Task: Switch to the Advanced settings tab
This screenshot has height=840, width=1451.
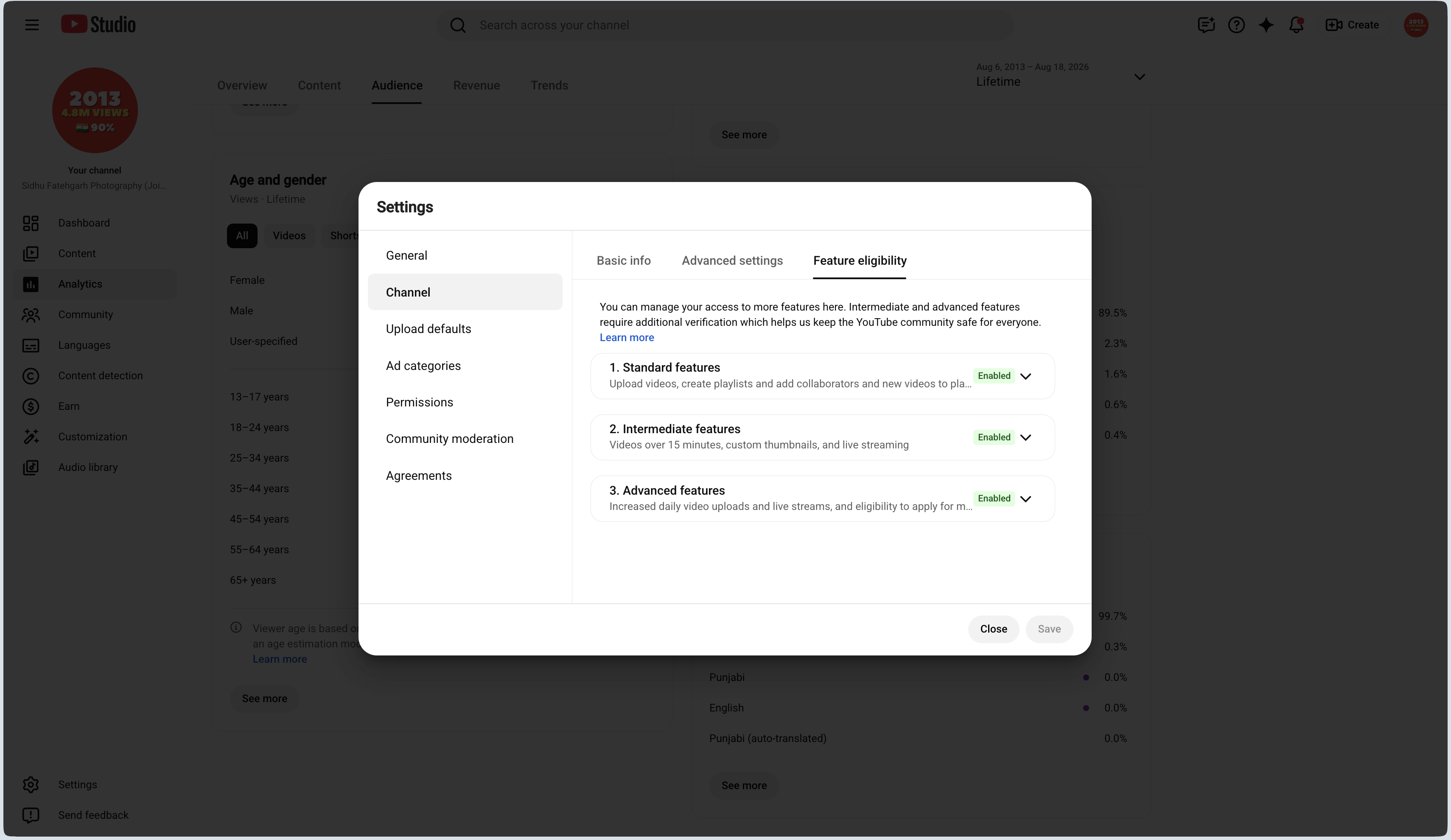Action: (732, 261)
